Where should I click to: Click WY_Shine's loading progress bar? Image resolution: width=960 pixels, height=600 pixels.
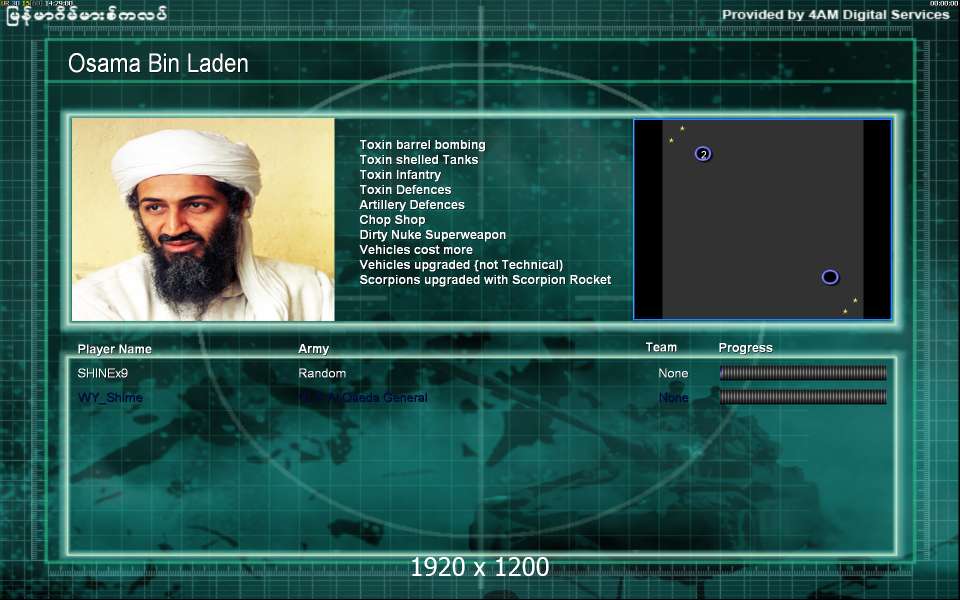pos(803,397)
